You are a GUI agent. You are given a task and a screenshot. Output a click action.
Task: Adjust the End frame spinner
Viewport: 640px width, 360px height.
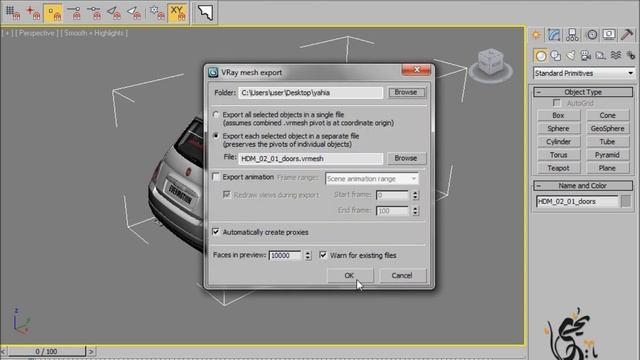click(x=415, y=211)
